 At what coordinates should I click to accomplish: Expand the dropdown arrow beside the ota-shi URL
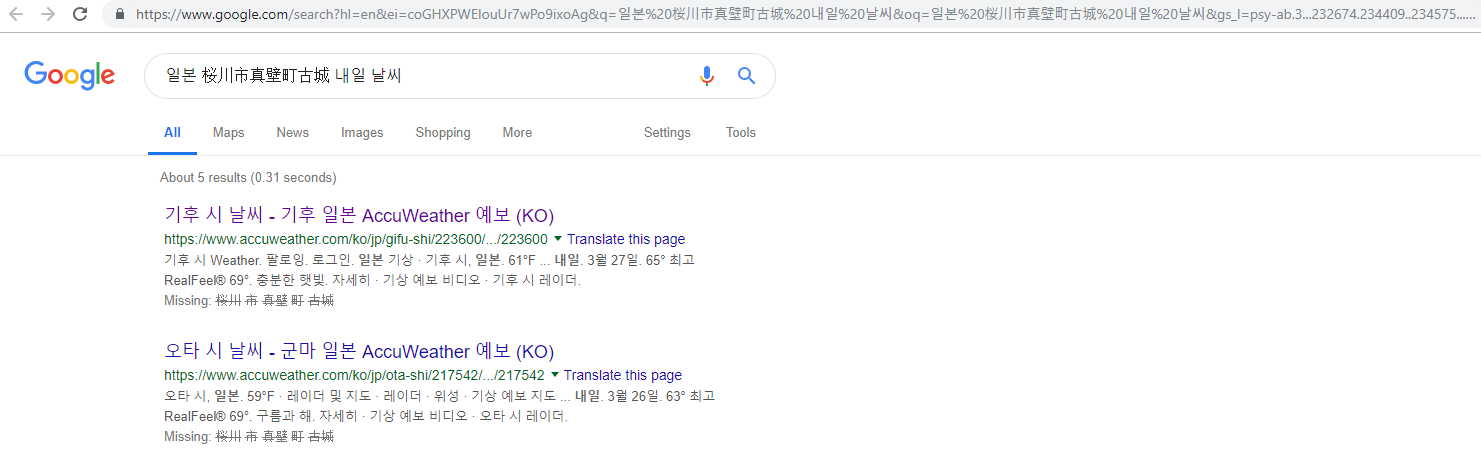click(555, 375)
